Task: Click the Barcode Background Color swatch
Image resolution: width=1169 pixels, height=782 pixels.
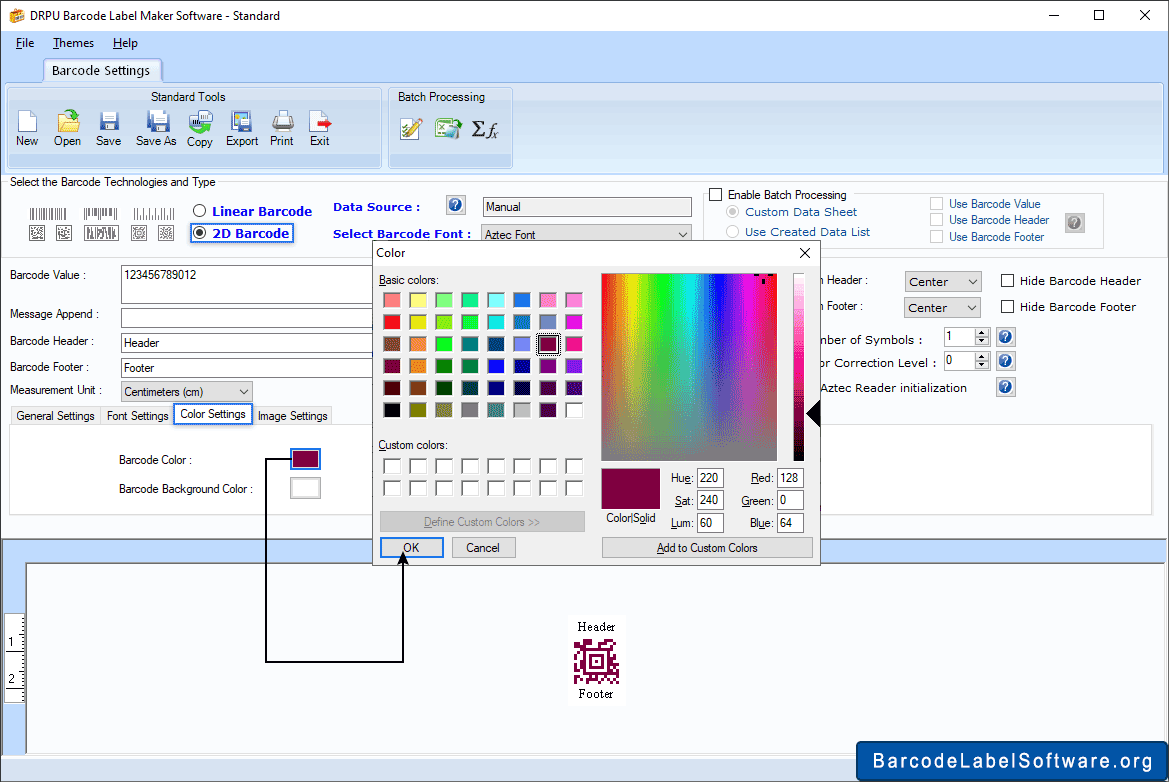Action: point(305,488)
